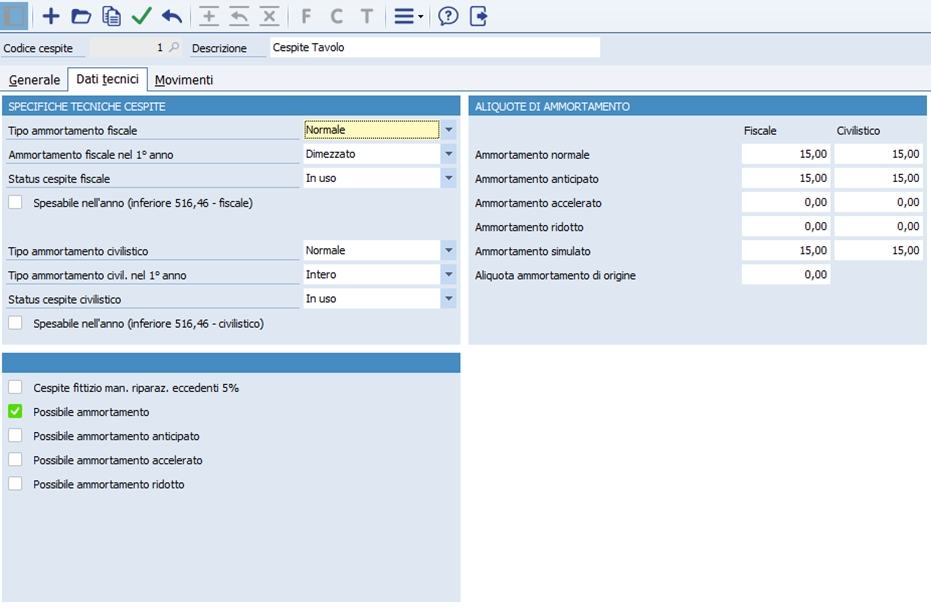
Task: Tick Possibile ammortamento anticipato checkbox
Action: point(15,436)
